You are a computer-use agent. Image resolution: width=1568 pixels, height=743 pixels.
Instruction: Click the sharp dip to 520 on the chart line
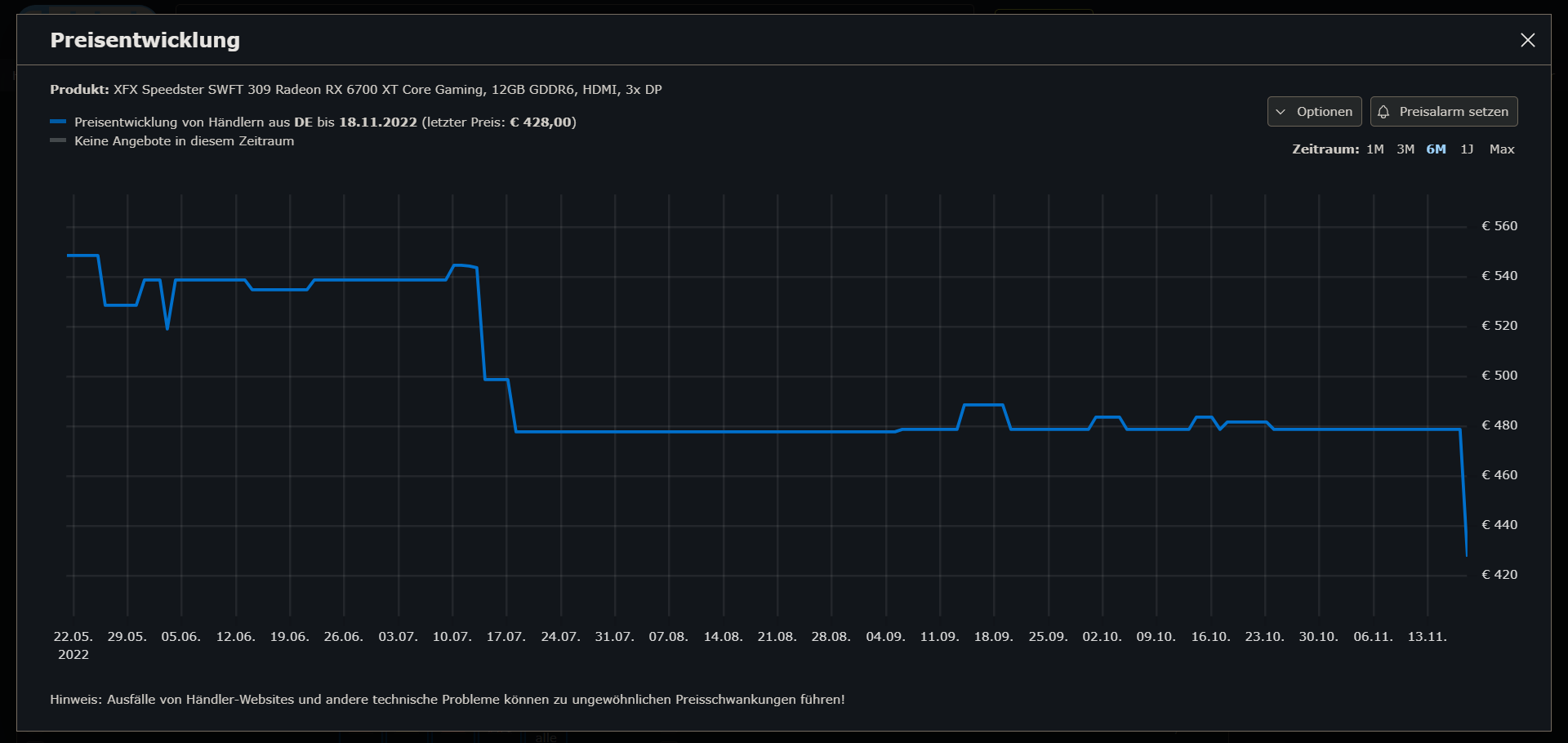coord(167,328)
